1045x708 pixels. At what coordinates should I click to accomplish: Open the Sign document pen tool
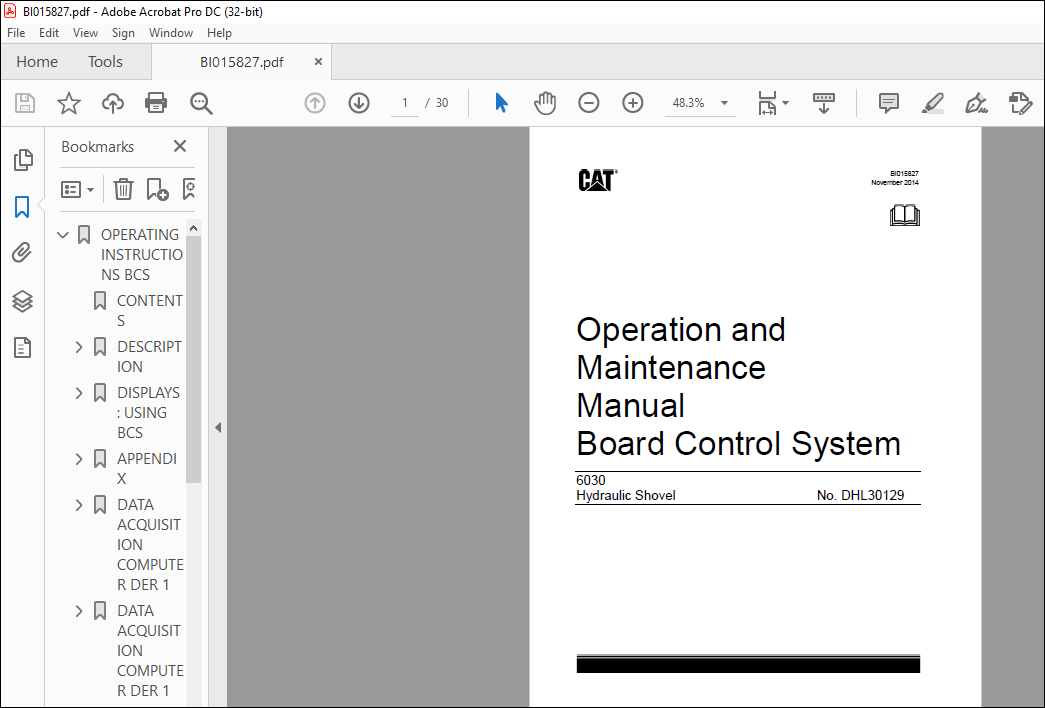pos(976,103)
